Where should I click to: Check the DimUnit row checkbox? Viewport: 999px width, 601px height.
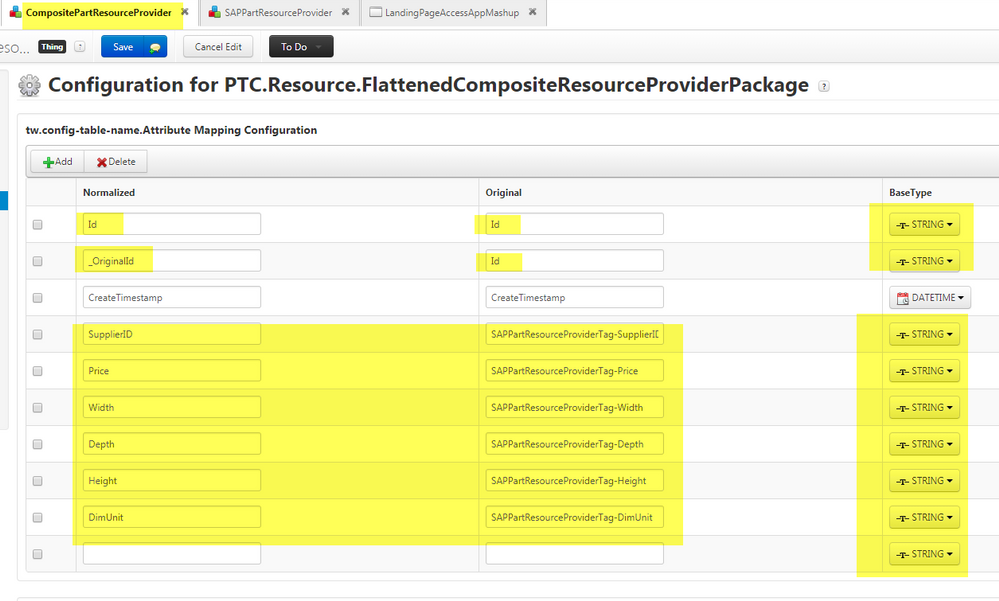38,518
